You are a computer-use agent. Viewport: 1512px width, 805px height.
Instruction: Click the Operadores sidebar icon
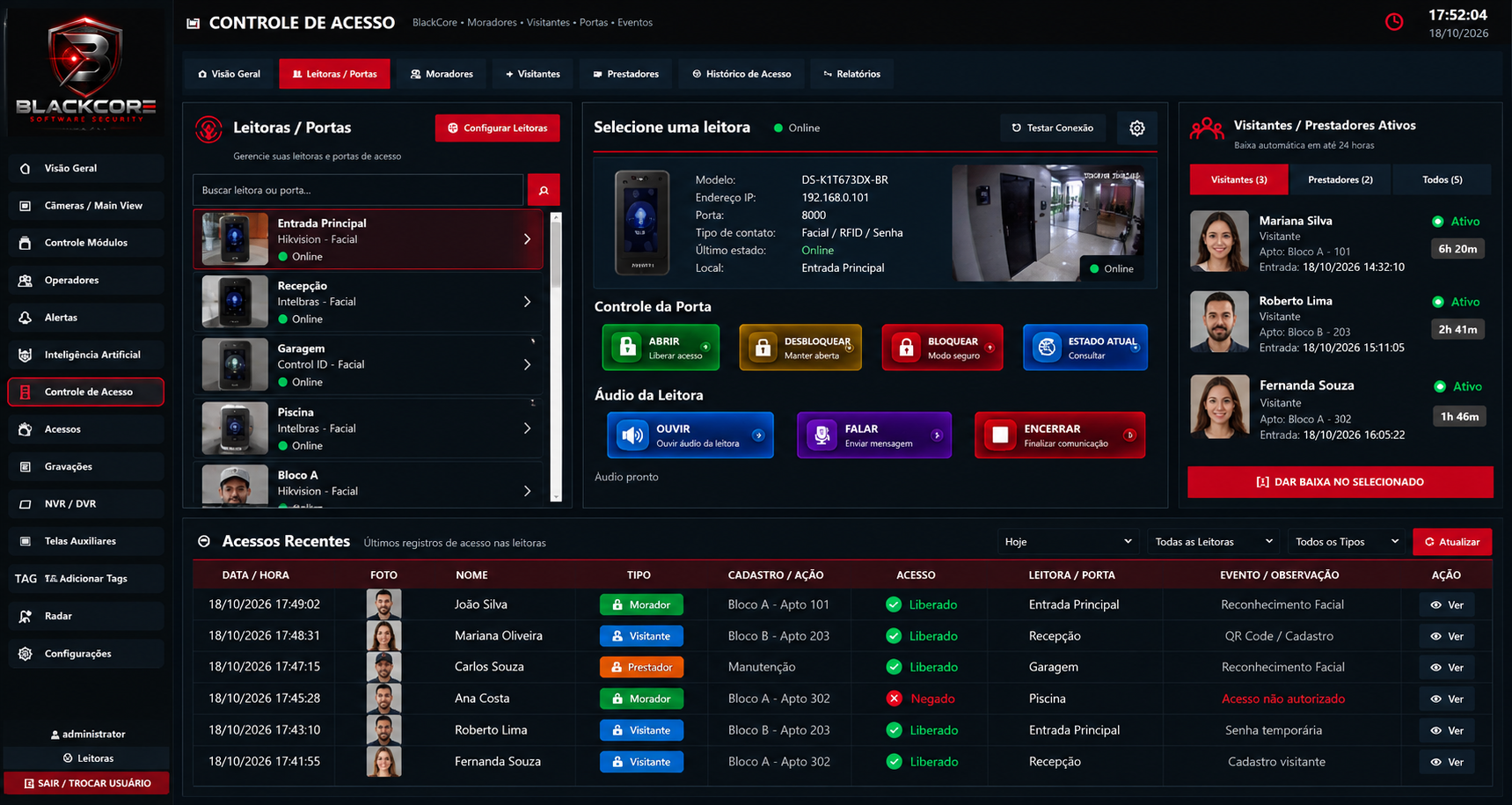tap(26, 281)
